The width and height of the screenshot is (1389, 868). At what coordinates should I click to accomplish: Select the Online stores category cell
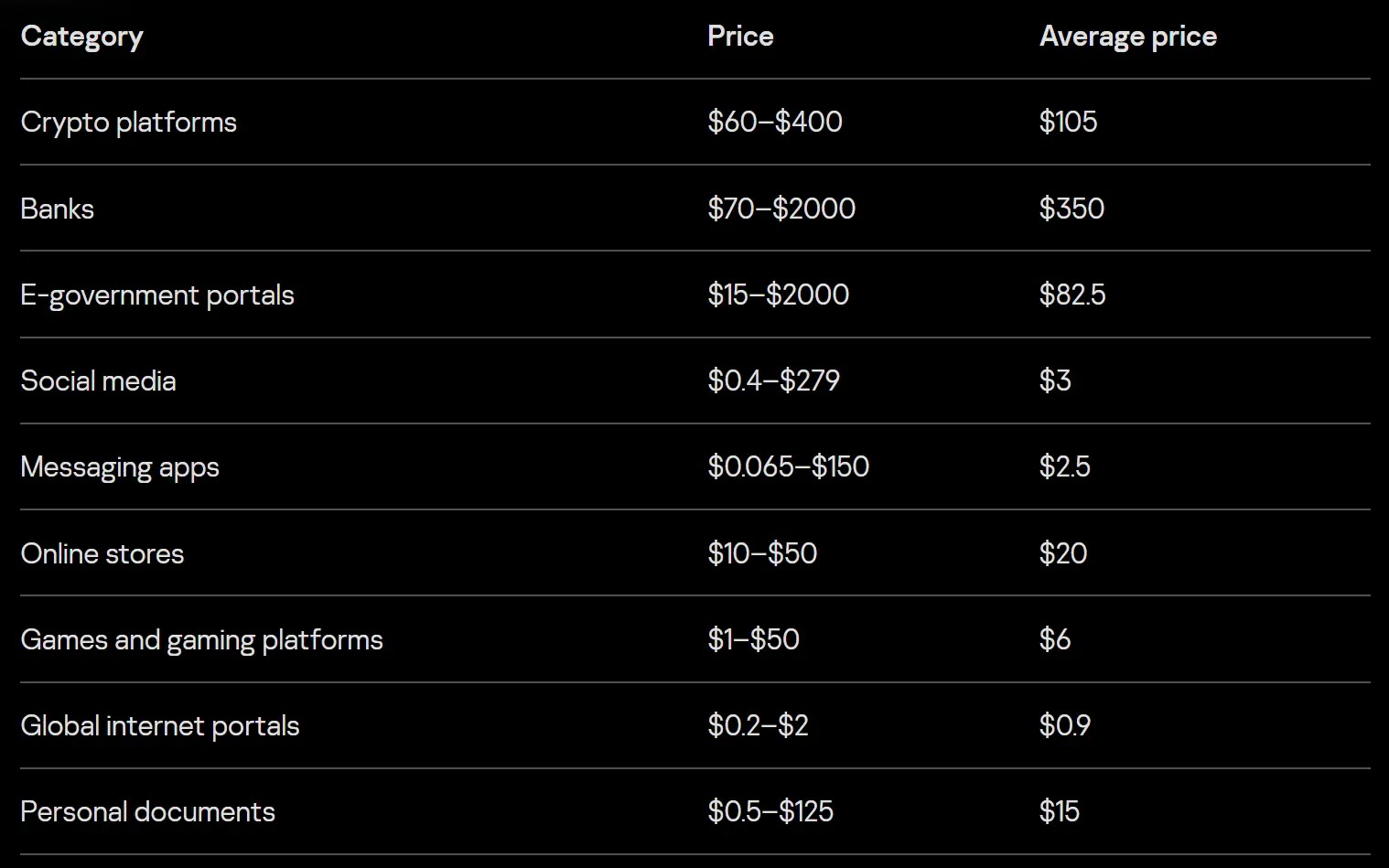102,554
